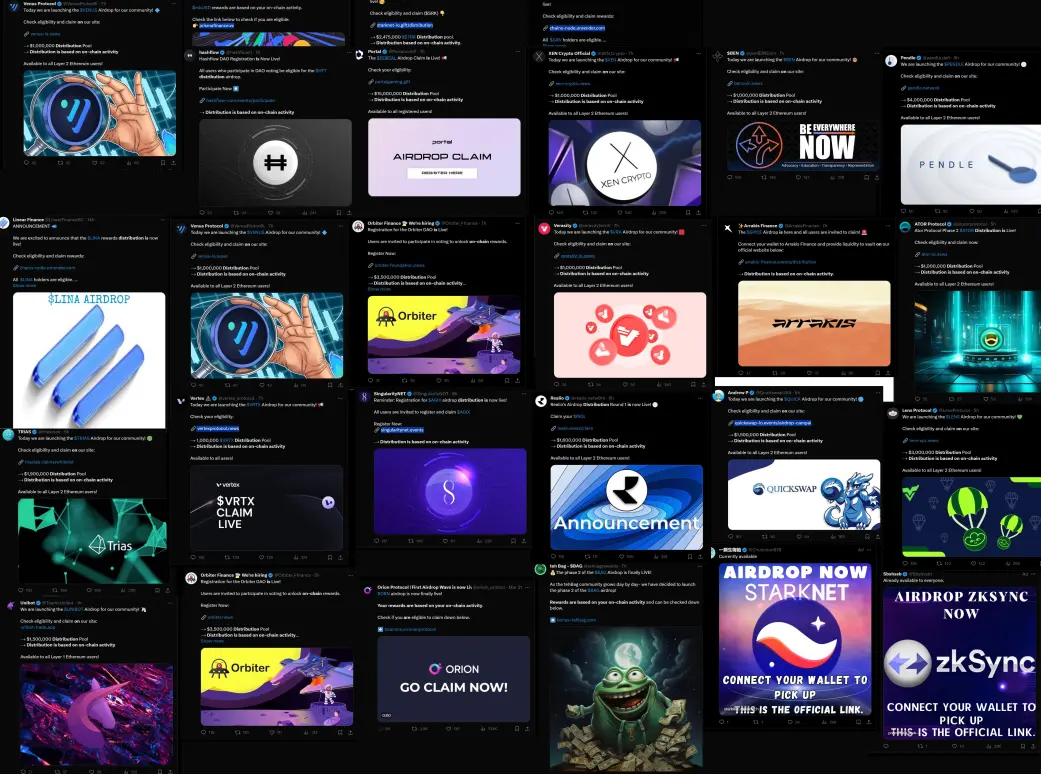Open the Portal Airdrop Claim image
The height and width of the screenshot is (774, 1041).
pos(444,157)
